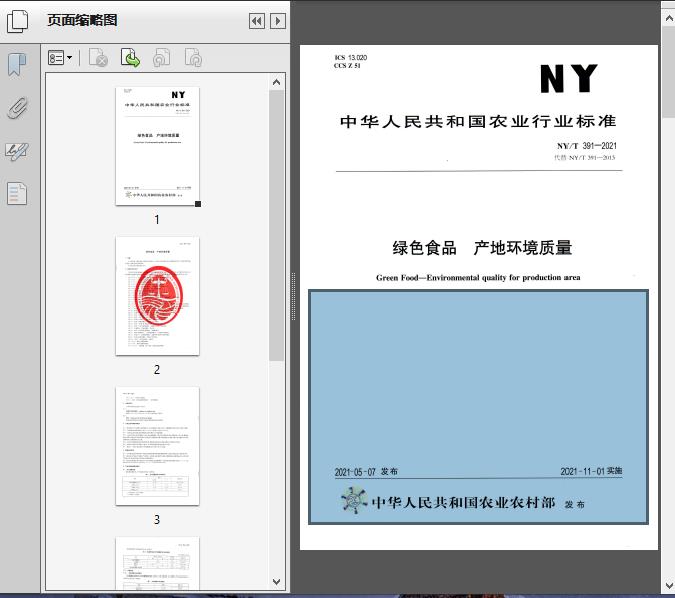Click document view scroll up arrow
The width and height of the screenshot is (675, 598).
[669, 18]
